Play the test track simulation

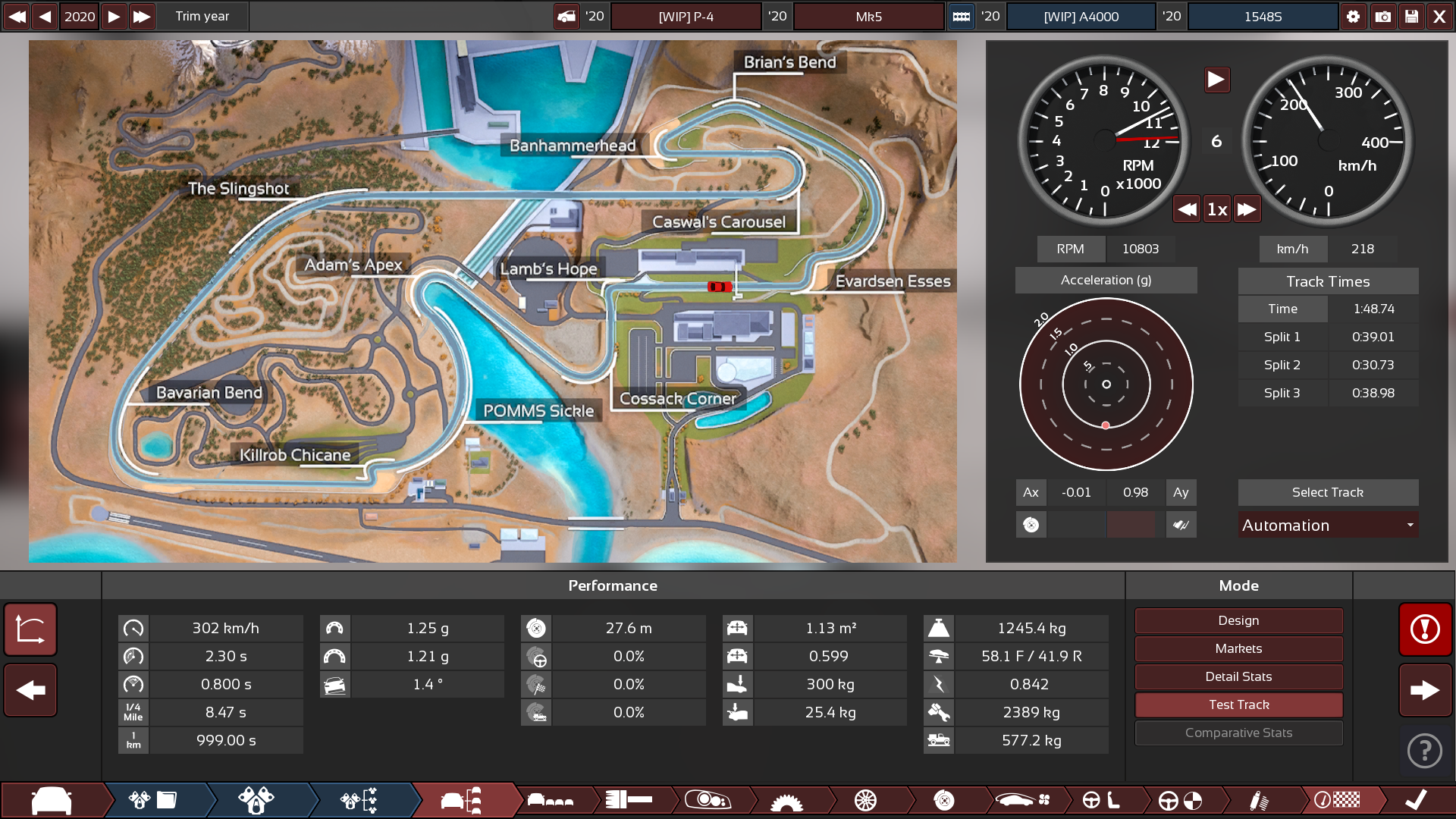coord(1216,79)
